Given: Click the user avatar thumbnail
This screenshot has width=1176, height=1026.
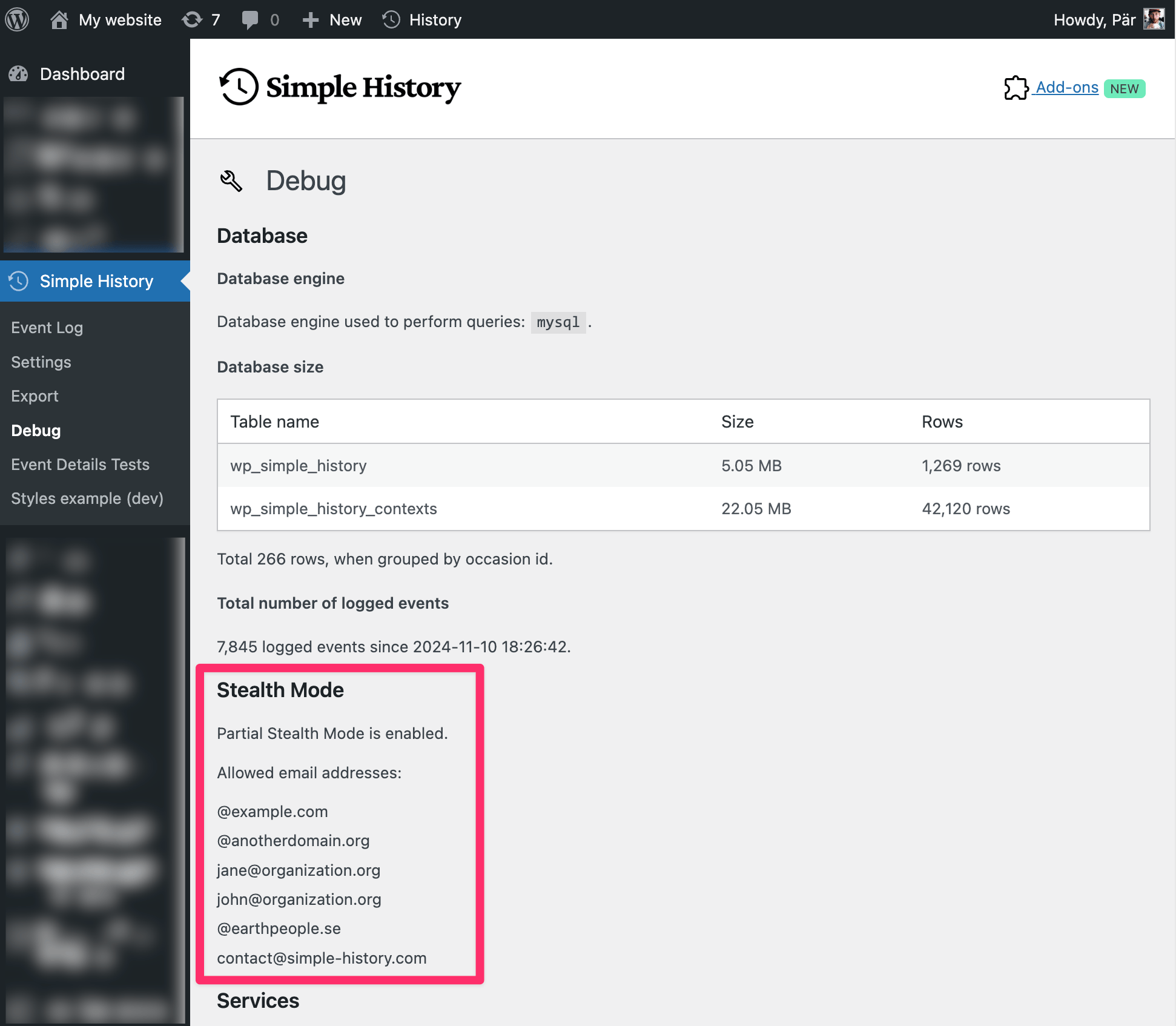Looking at the screenshot, I should (x=1154, y=19).
